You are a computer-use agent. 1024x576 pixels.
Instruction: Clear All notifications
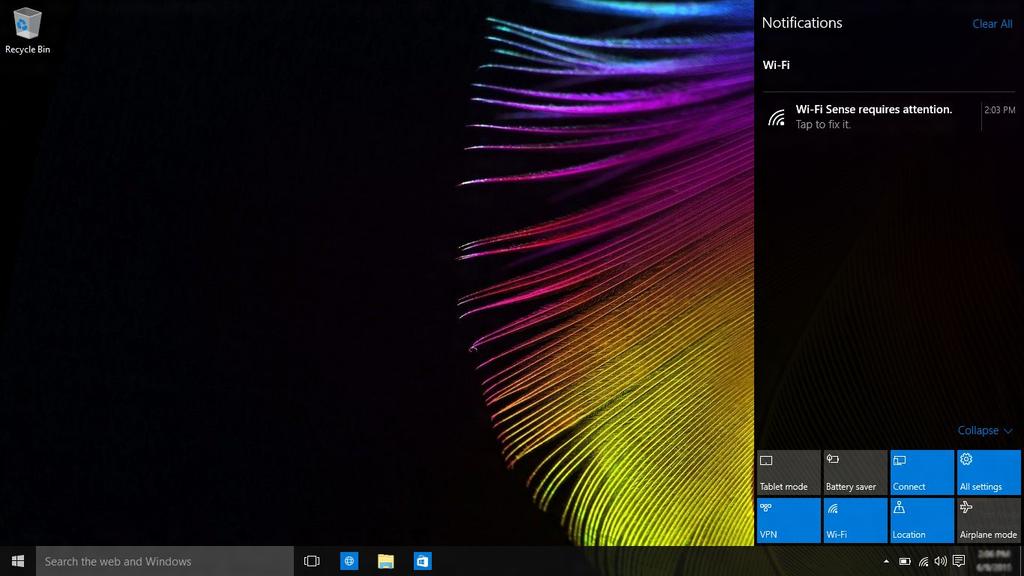[x=992, y=24]
